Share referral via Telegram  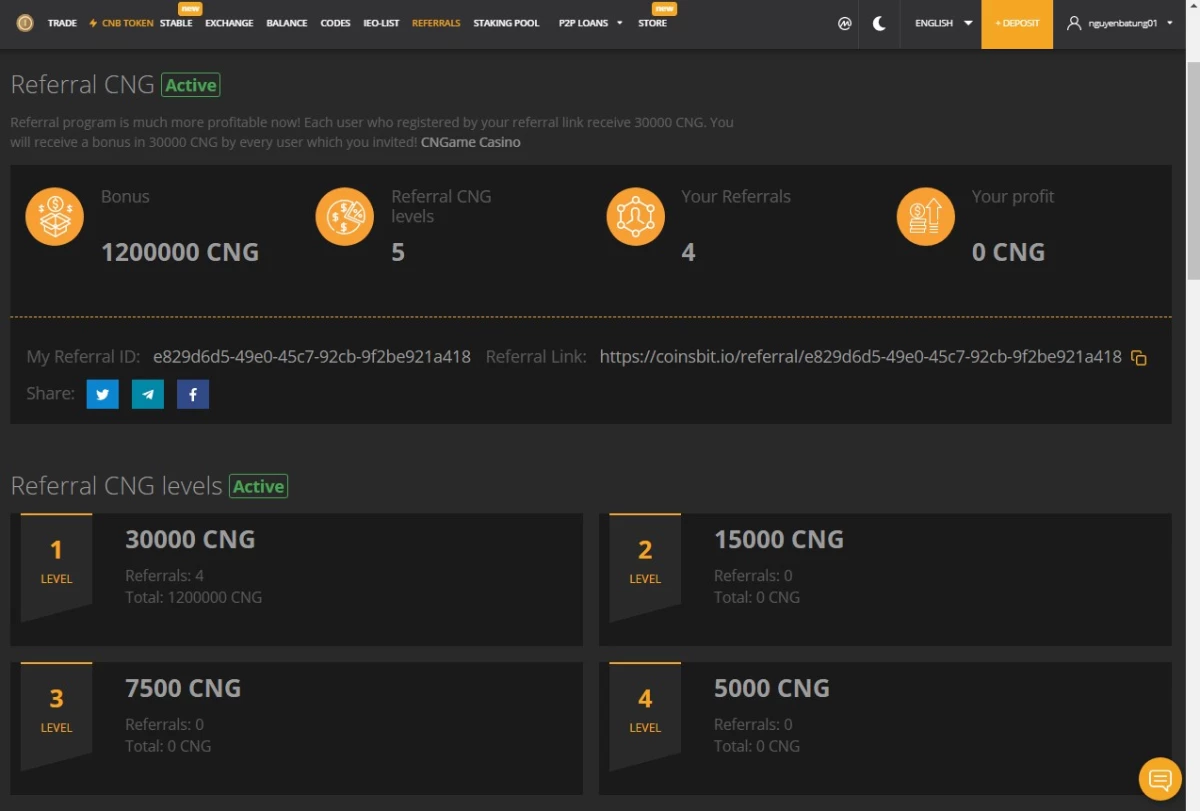[x=148, y=394]
